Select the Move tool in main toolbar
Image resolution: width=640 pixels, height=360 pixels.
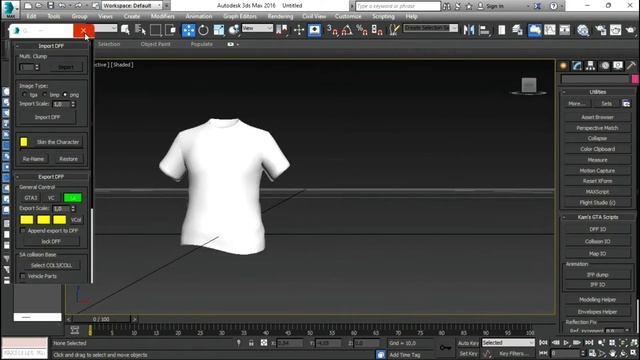coord(188,30)
